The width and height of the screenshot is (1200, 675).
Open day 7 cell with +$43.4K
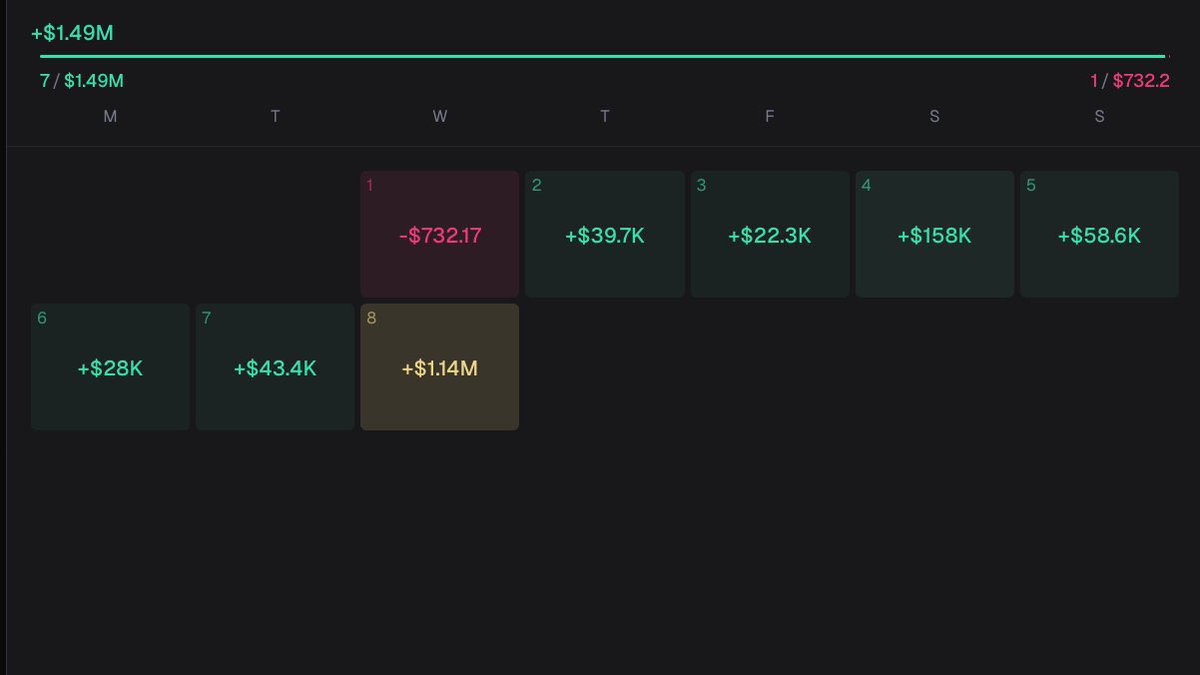click(275, 367)
